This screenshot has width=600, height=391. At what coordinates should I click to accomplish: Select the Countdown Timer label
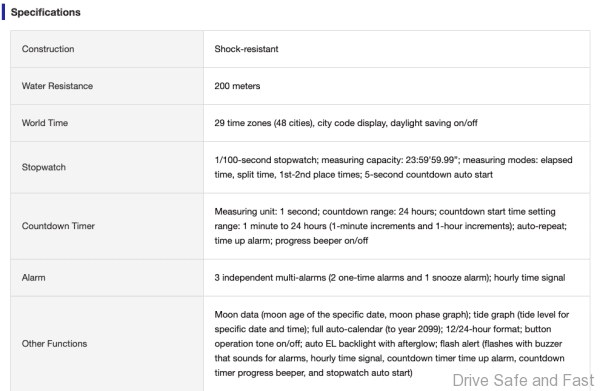click(58, 226)
